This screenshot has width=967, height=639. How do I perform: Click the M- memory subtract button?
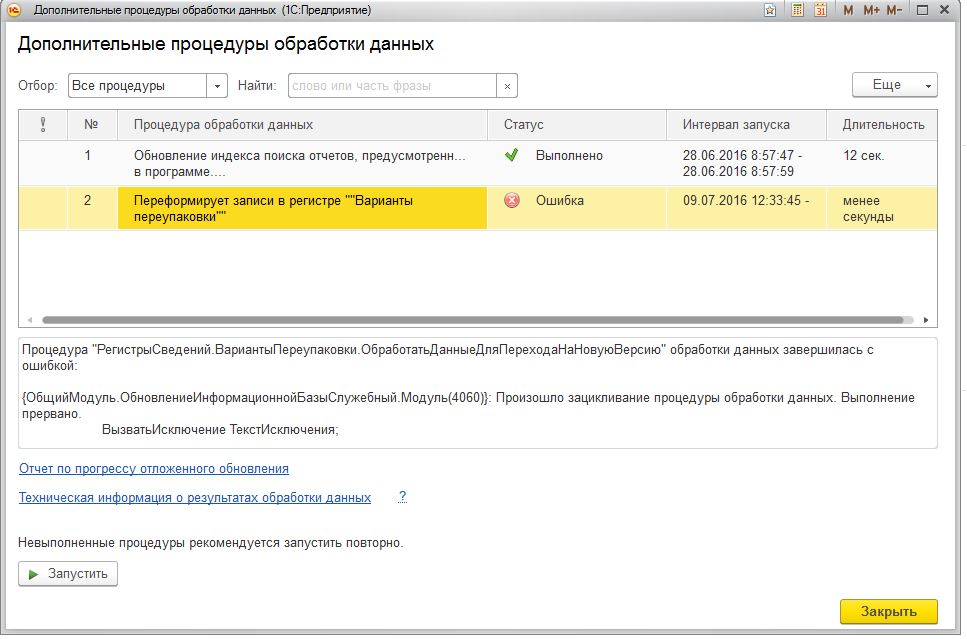click(x=894, y=10)
